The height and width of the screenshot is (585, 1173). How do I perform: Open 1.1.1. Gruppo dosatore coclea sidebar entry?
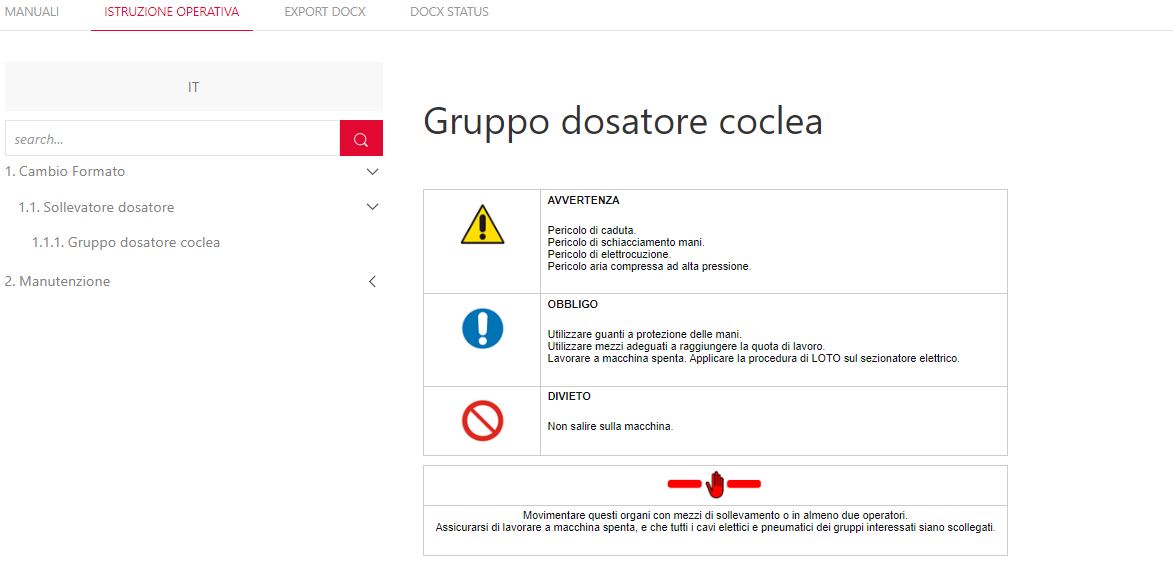coord(126,242)
